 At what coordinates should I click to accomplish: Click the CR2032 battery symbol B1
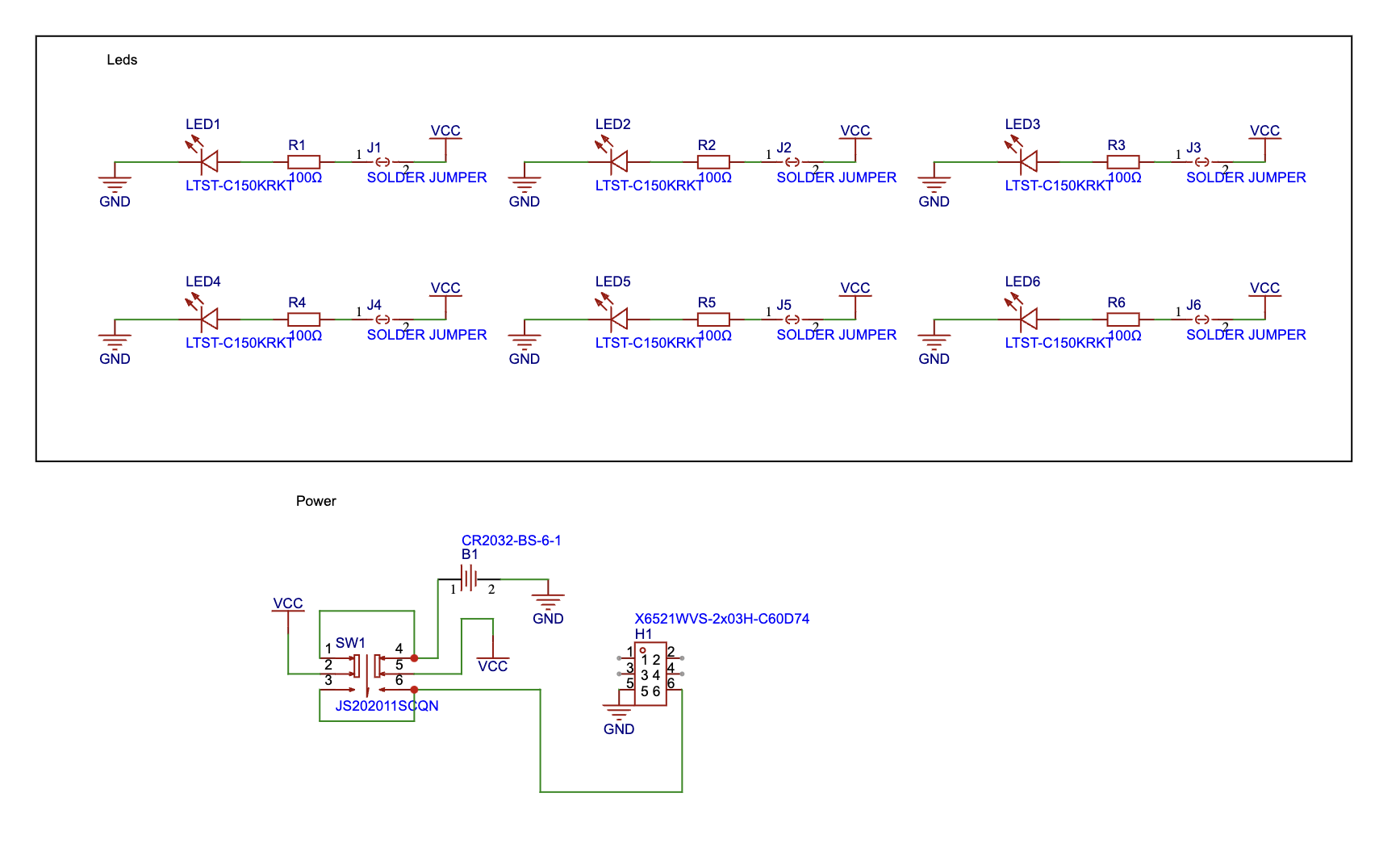tap(470, 578)
